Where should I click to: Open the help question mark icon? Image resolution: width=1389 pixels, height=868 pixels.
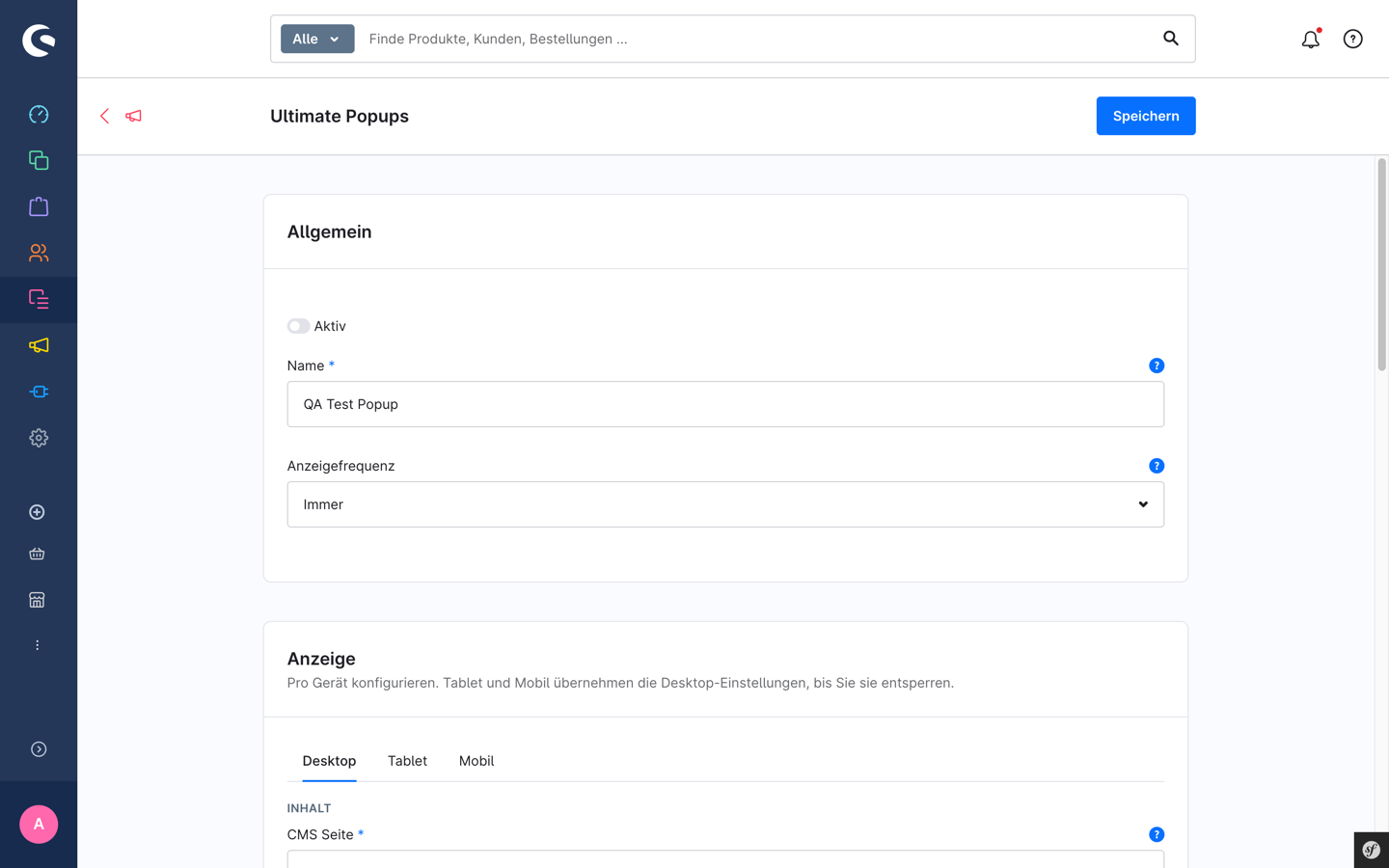point(1352,40)
